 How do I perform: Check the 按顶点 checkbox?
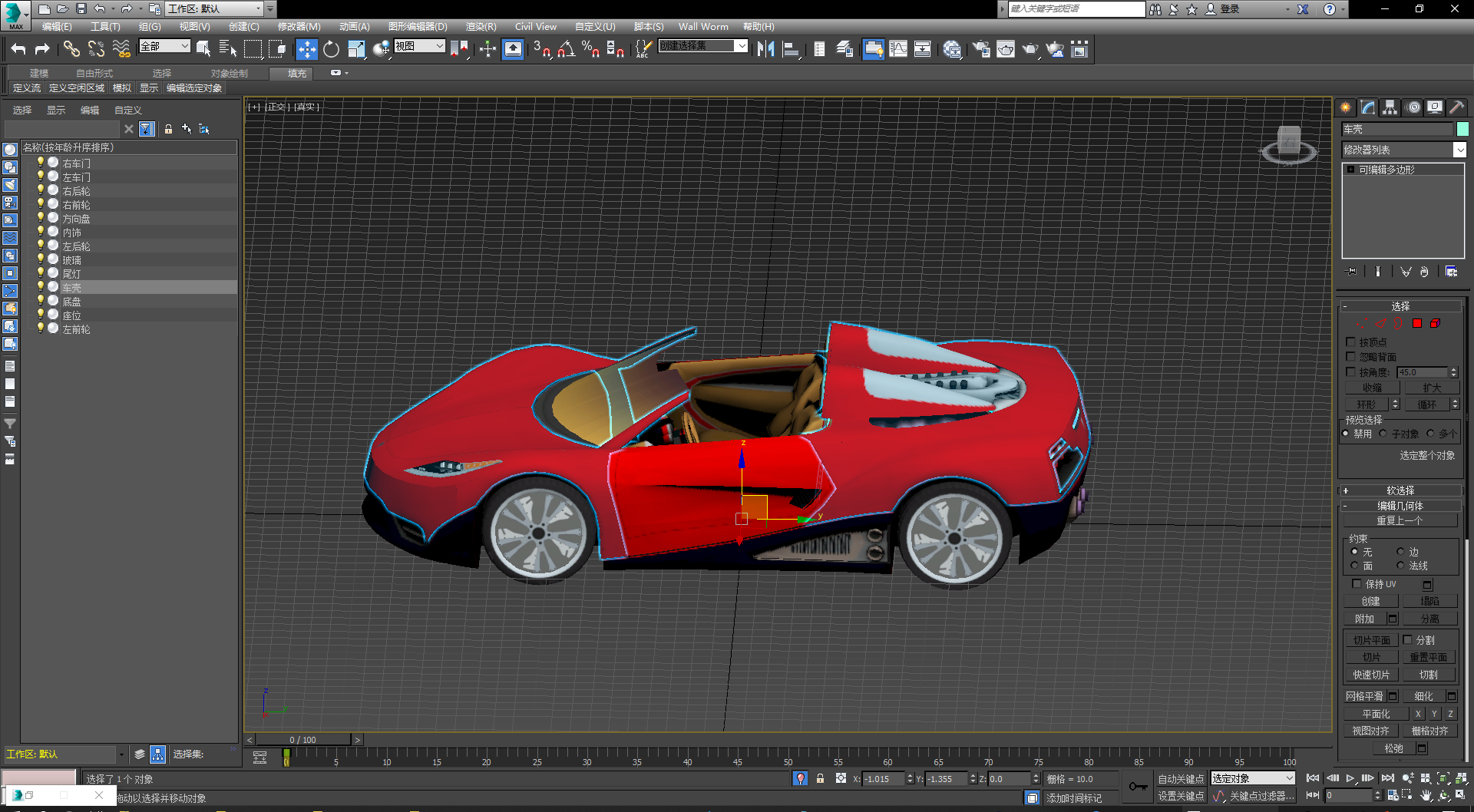click(1351, 342)
